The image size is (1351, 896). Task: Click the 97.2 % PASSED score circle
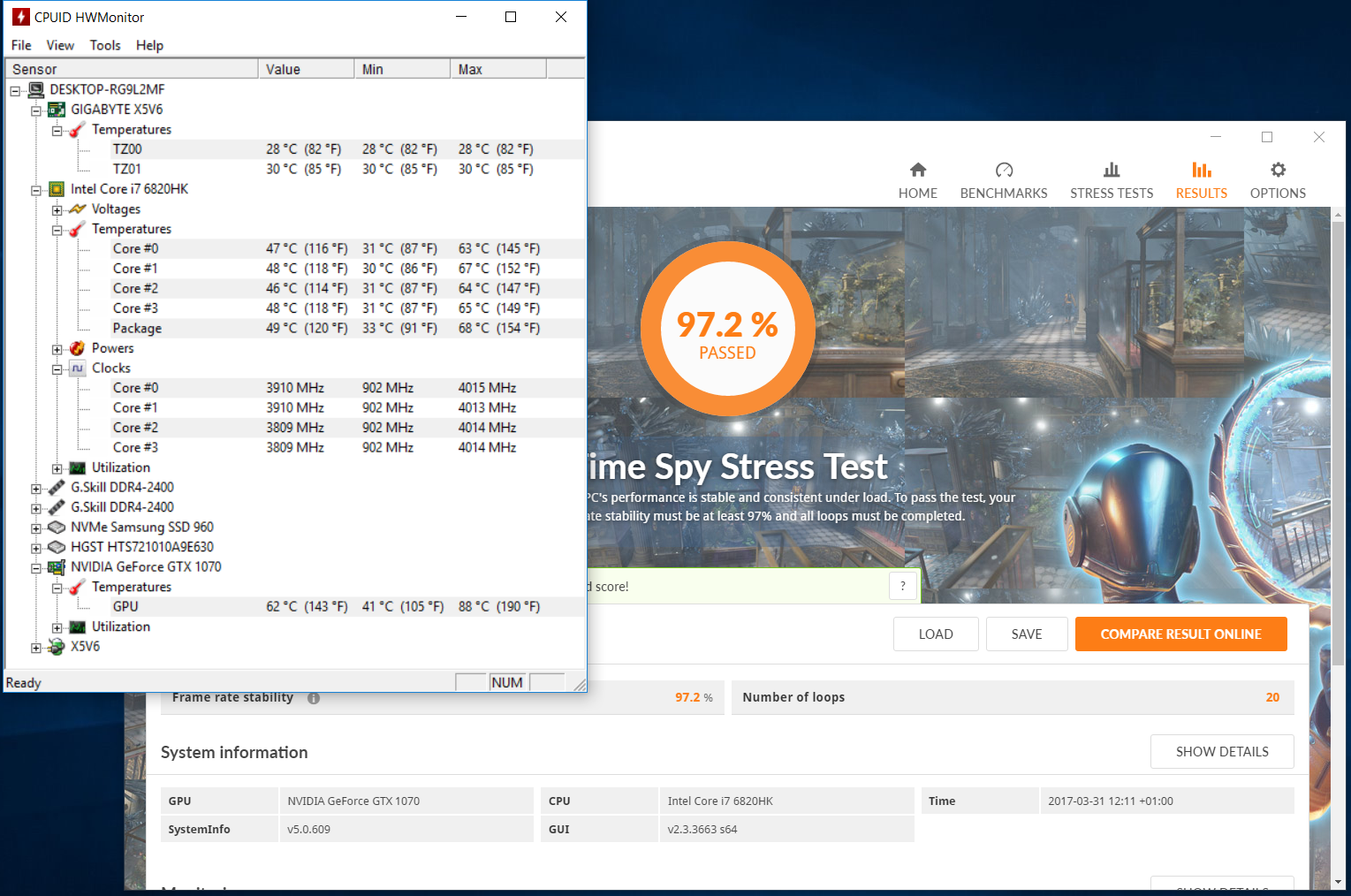coord(727,328)
